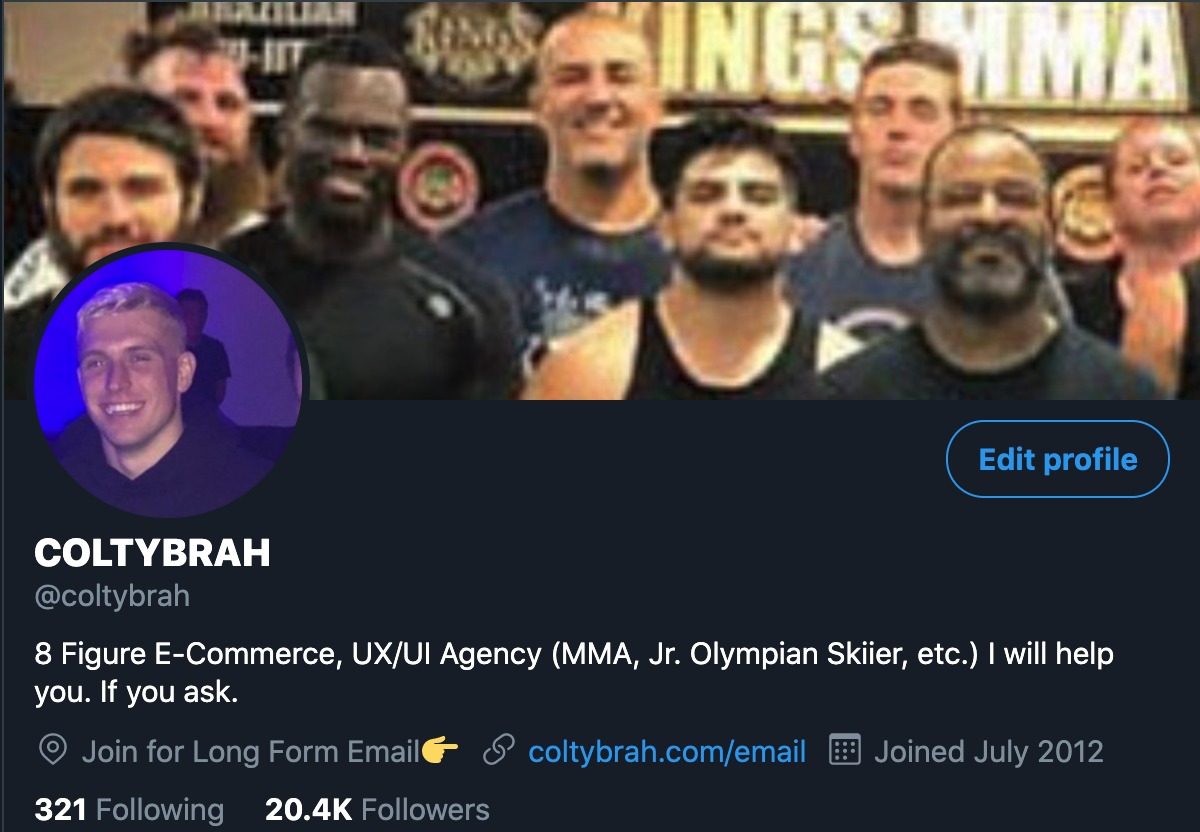Image resolution: width=1200 pixels, height=832 pixels.
Task: Open the circular profile avatar photo
Action: (168, 380)
